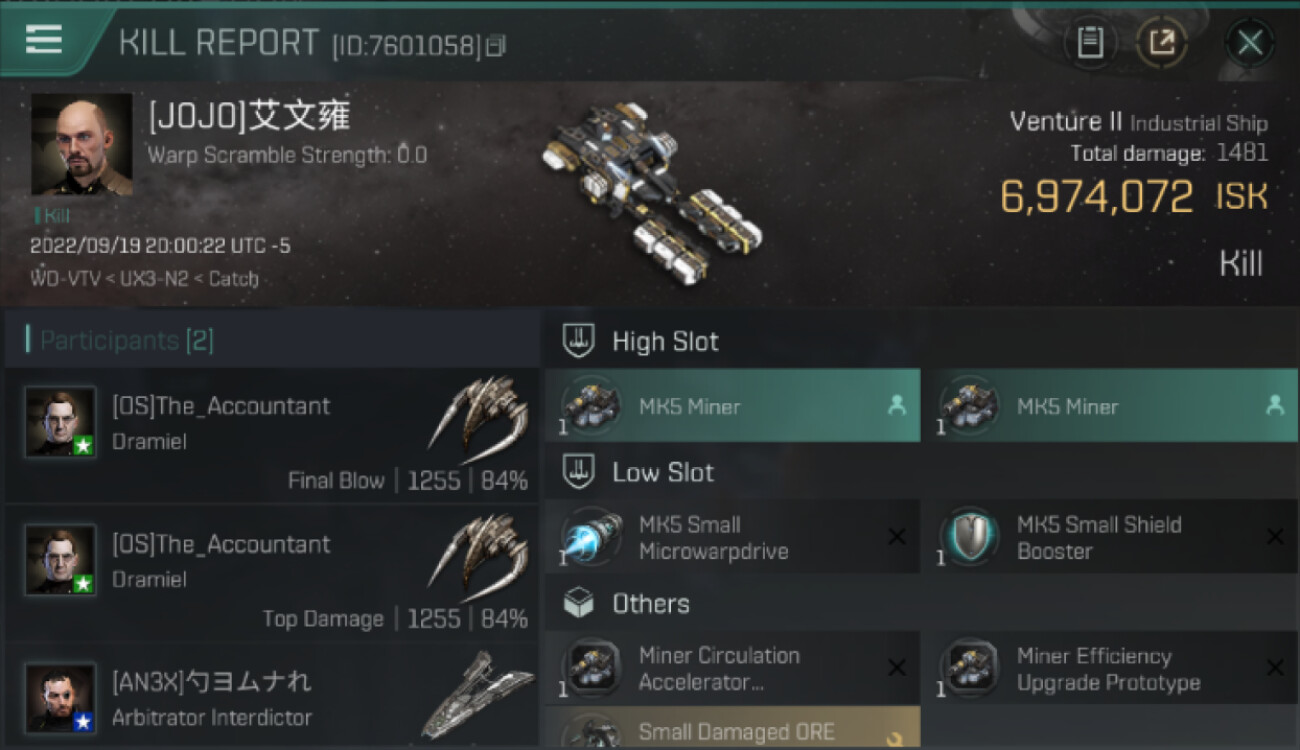The height and width of the screenshot is (750, 1300).
Task: Click MK5 Small Microwarpdrive item
Action: 733,538
